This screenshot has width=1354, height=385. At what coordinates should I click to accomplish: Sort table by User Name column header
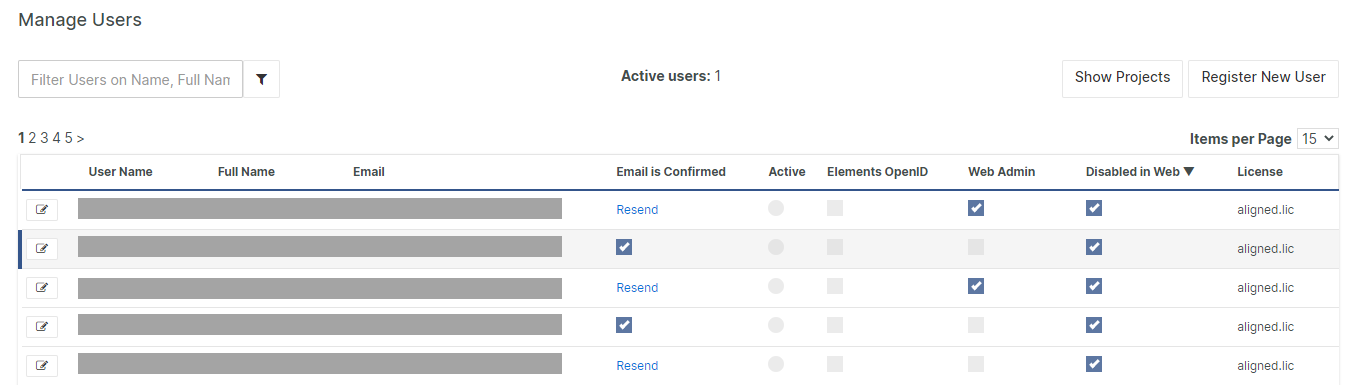(120, 172)
